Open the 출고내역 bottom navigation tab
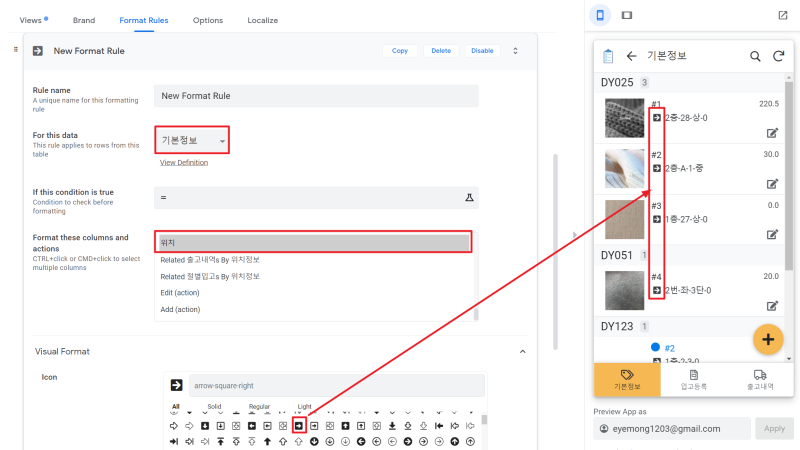The height and width of the screenshot is (450, 800). 760,380
